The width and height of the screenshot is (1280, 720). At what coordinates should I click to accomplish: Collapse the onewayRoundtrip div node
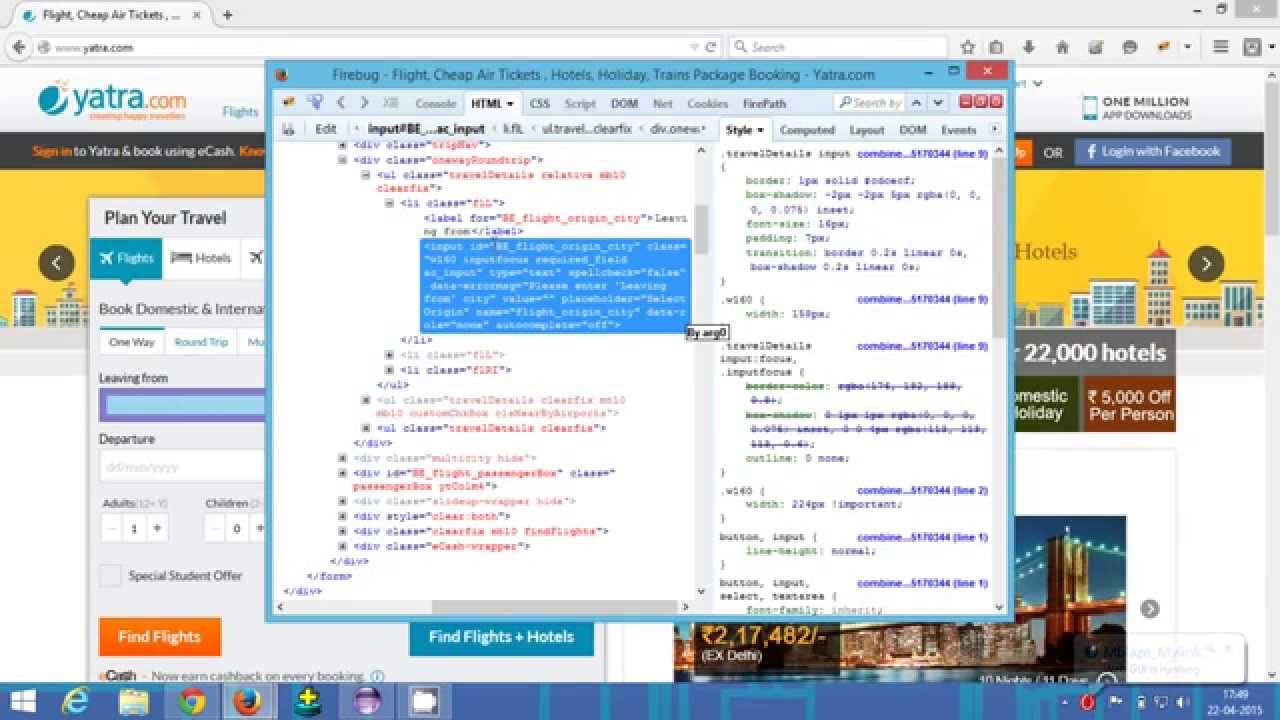click(x=342, y=159)
